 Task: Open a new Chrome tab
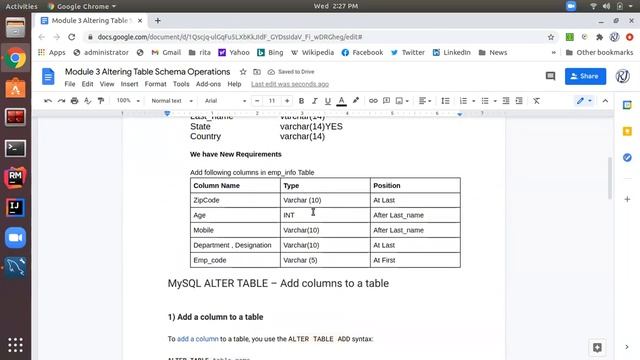(x=158, y=20)
